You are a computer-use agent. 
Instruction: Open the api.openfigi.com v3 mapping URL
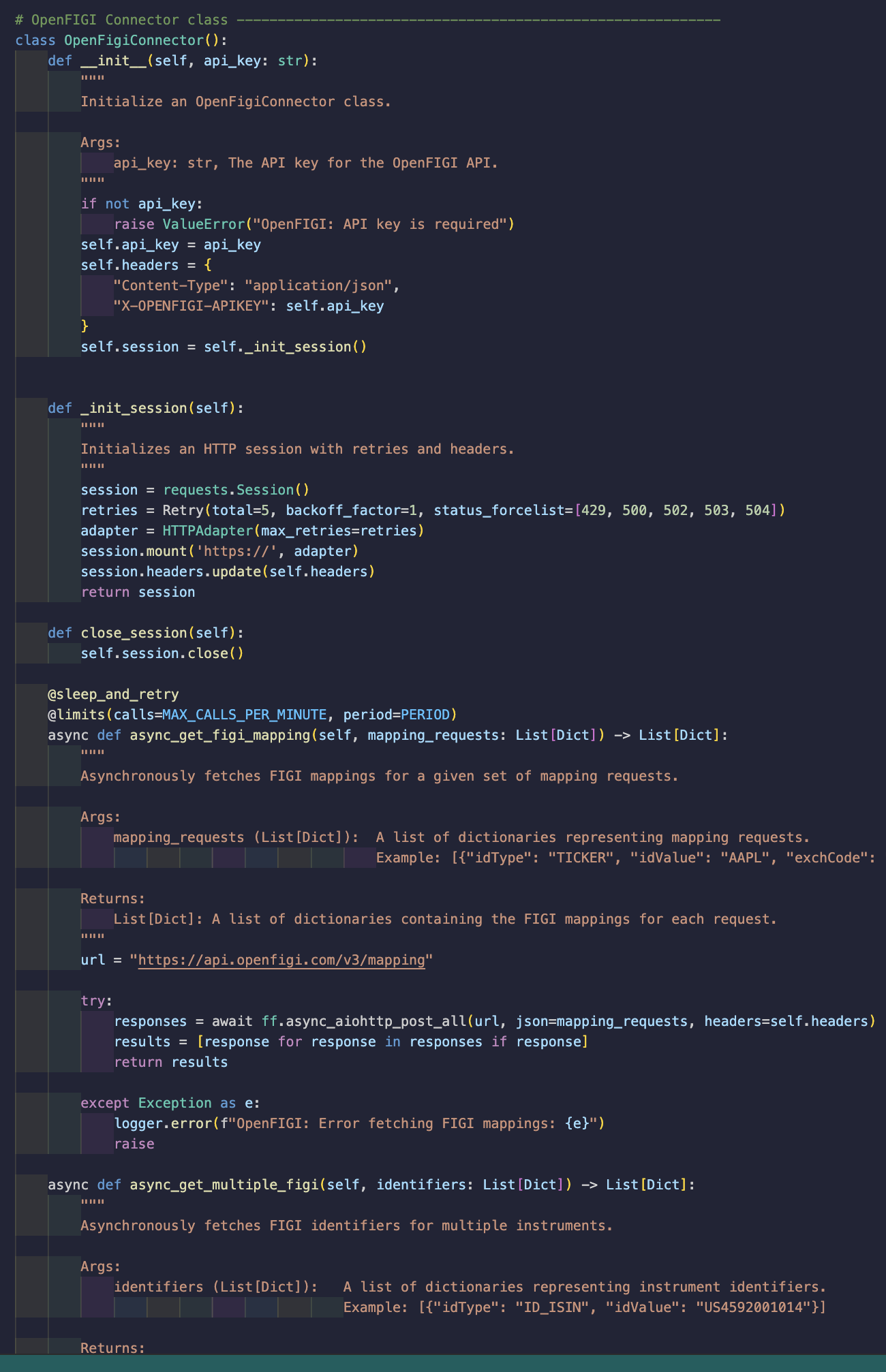281,960
